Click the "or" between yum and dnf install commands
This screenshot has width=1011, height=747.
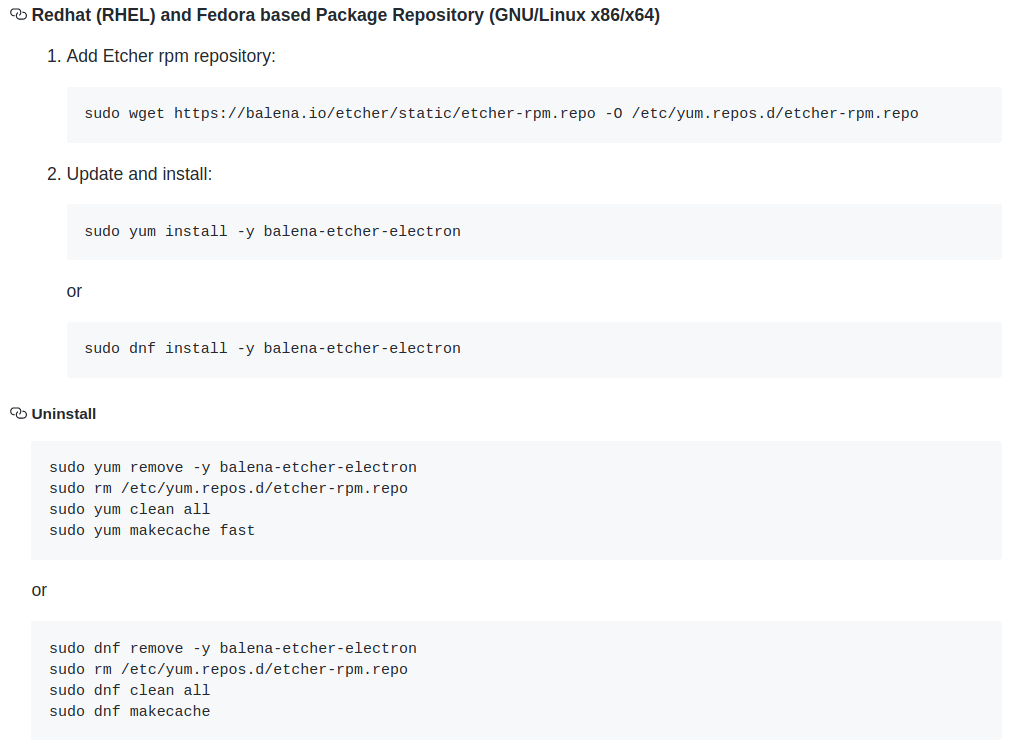point(74,291)
